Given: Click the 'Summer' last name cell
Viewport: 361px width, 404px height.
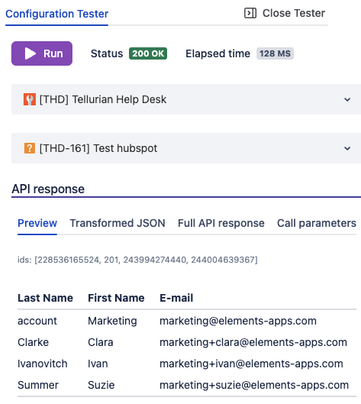Looking at the screenshot, I should click(38, 385).
